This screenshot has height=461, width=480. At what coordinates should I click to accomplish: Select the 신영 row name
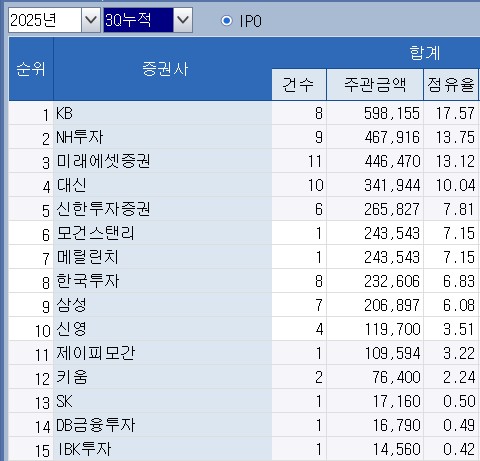point(72,329)
